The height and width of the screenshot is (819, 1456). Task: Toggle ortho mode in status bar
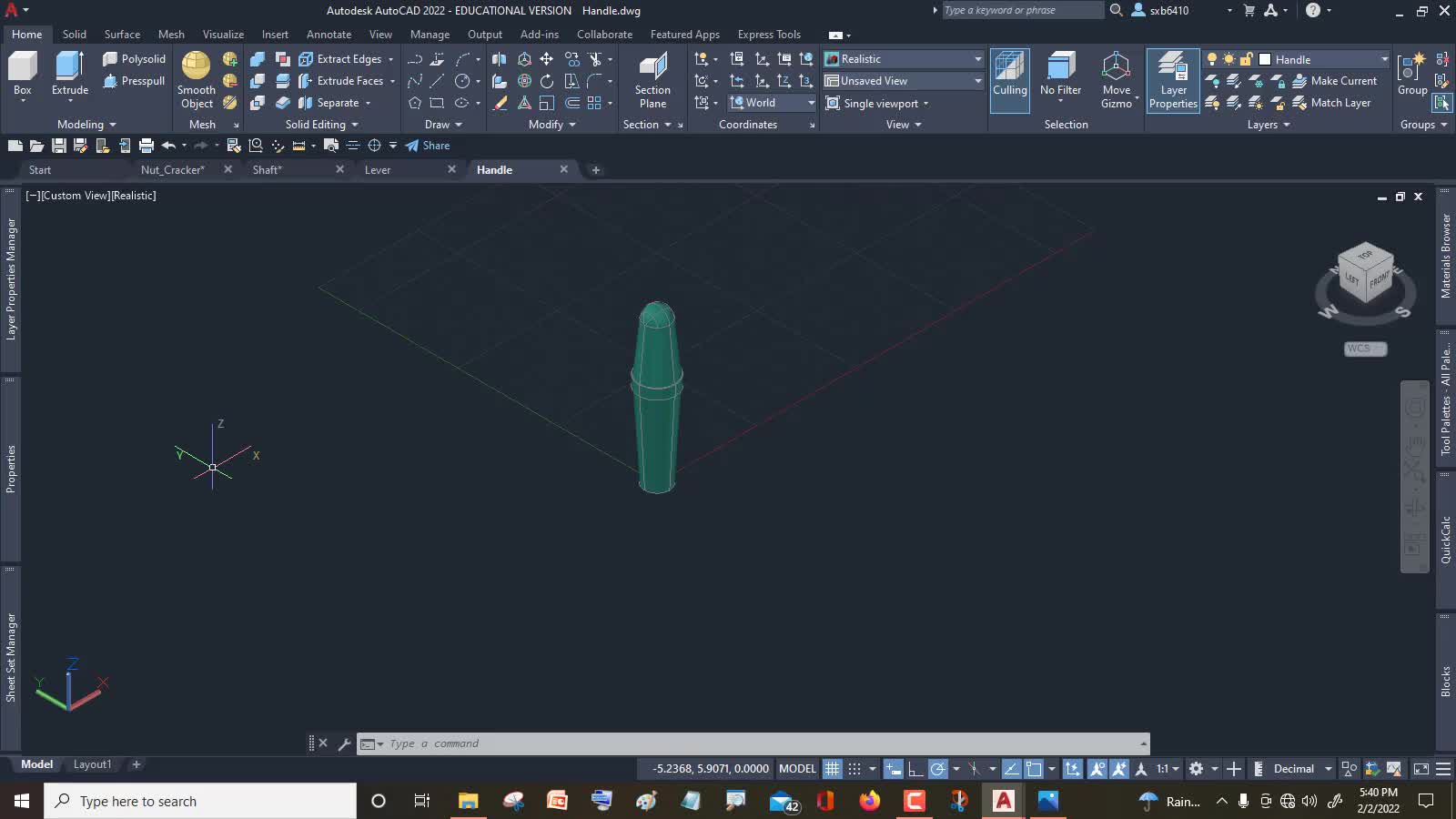tap(915, 768)
